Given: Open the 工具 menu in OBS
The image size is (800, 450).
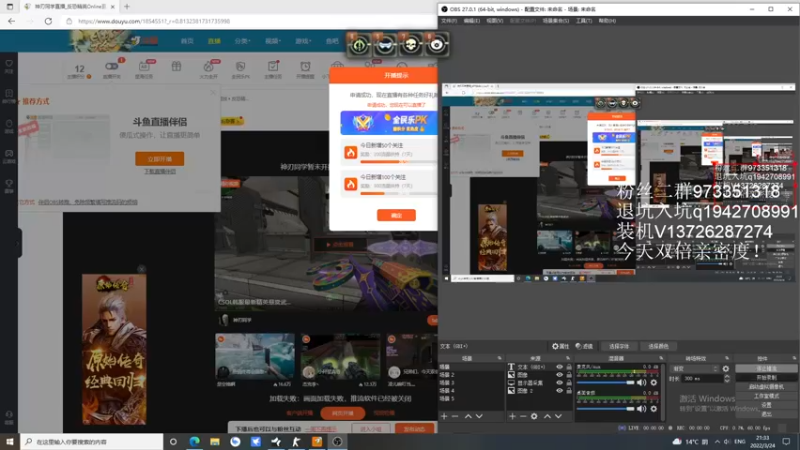Looking at the screenshot, I should point(584,21).
